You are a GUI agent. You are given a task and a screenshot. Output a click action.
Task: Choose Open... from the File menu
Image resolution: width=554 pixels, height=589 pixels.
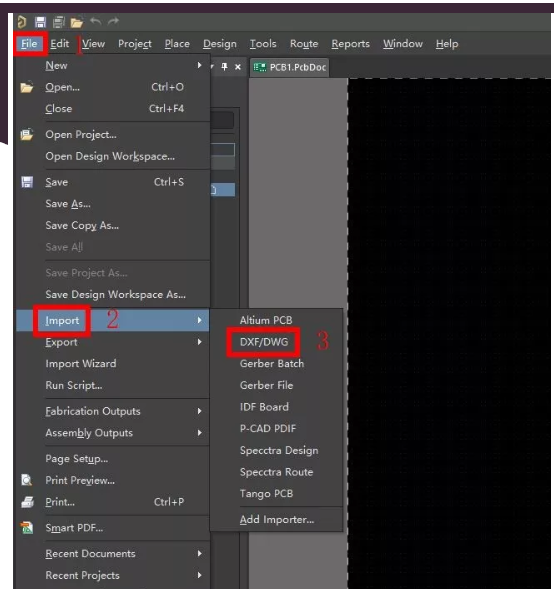[x=113, y=87]
